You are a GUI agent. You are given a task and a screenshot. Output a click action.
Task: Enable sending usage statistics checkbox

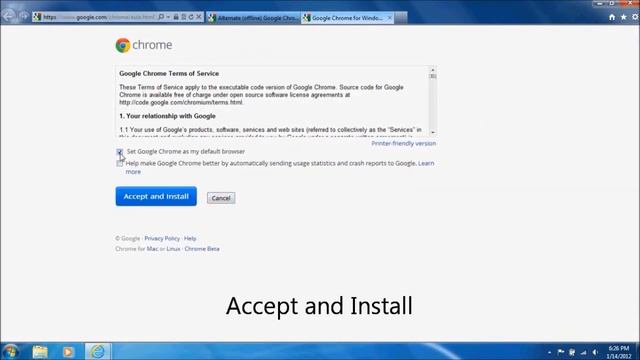(x=119, y=163)
